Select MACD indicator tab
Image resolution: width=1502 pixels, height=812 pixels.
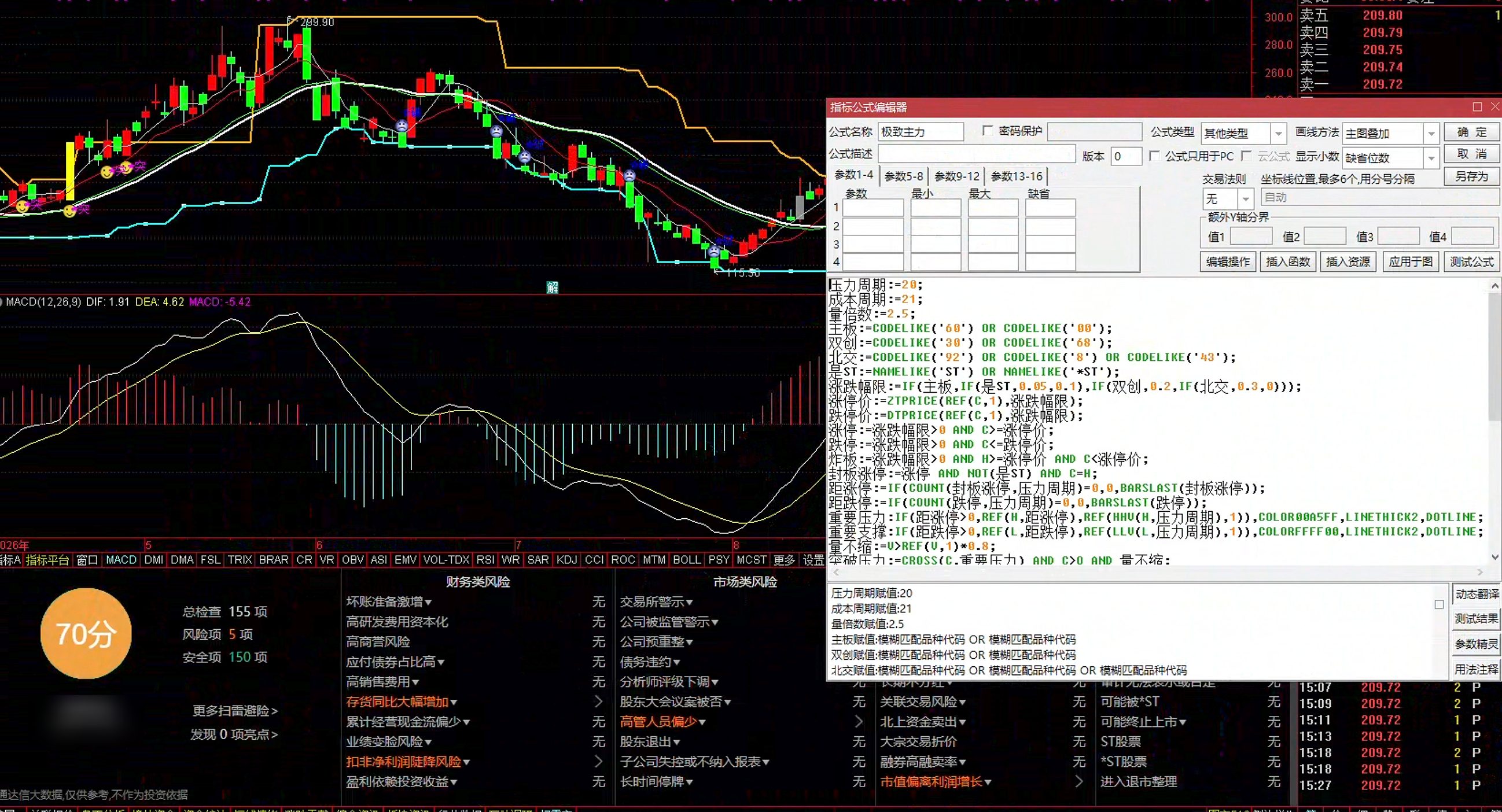(x=122, y=560)
